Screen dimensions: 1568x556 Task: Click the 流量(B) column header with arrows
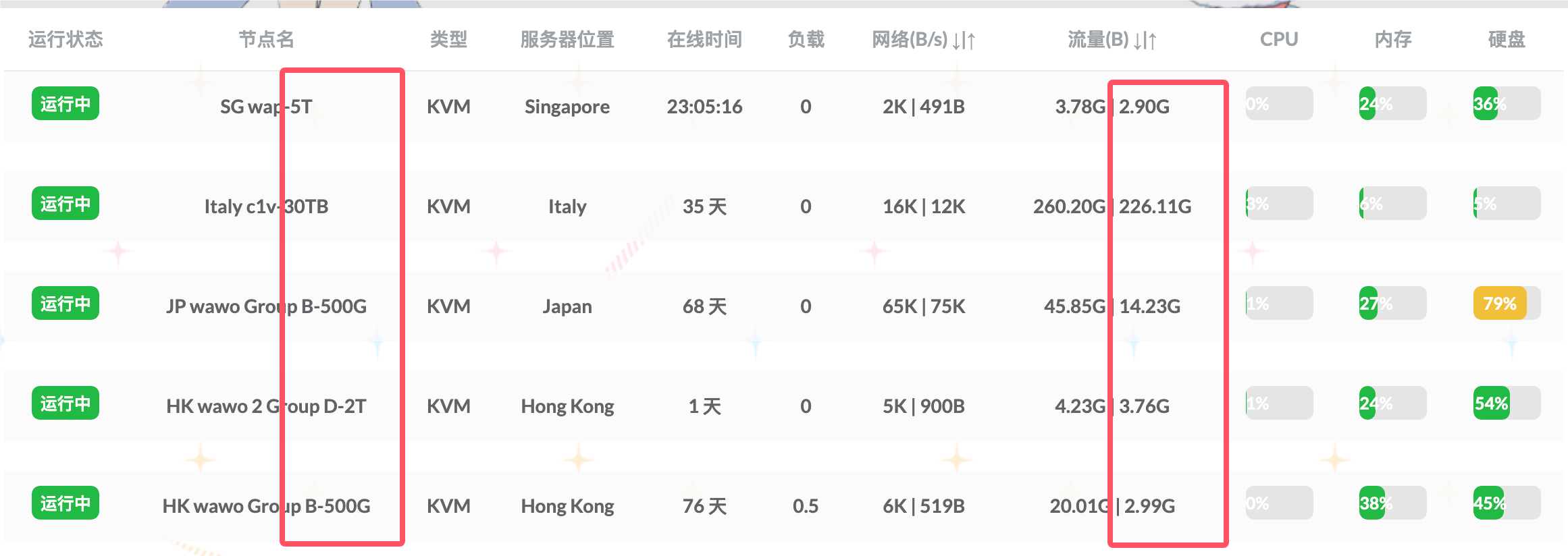pos(1112,40)
